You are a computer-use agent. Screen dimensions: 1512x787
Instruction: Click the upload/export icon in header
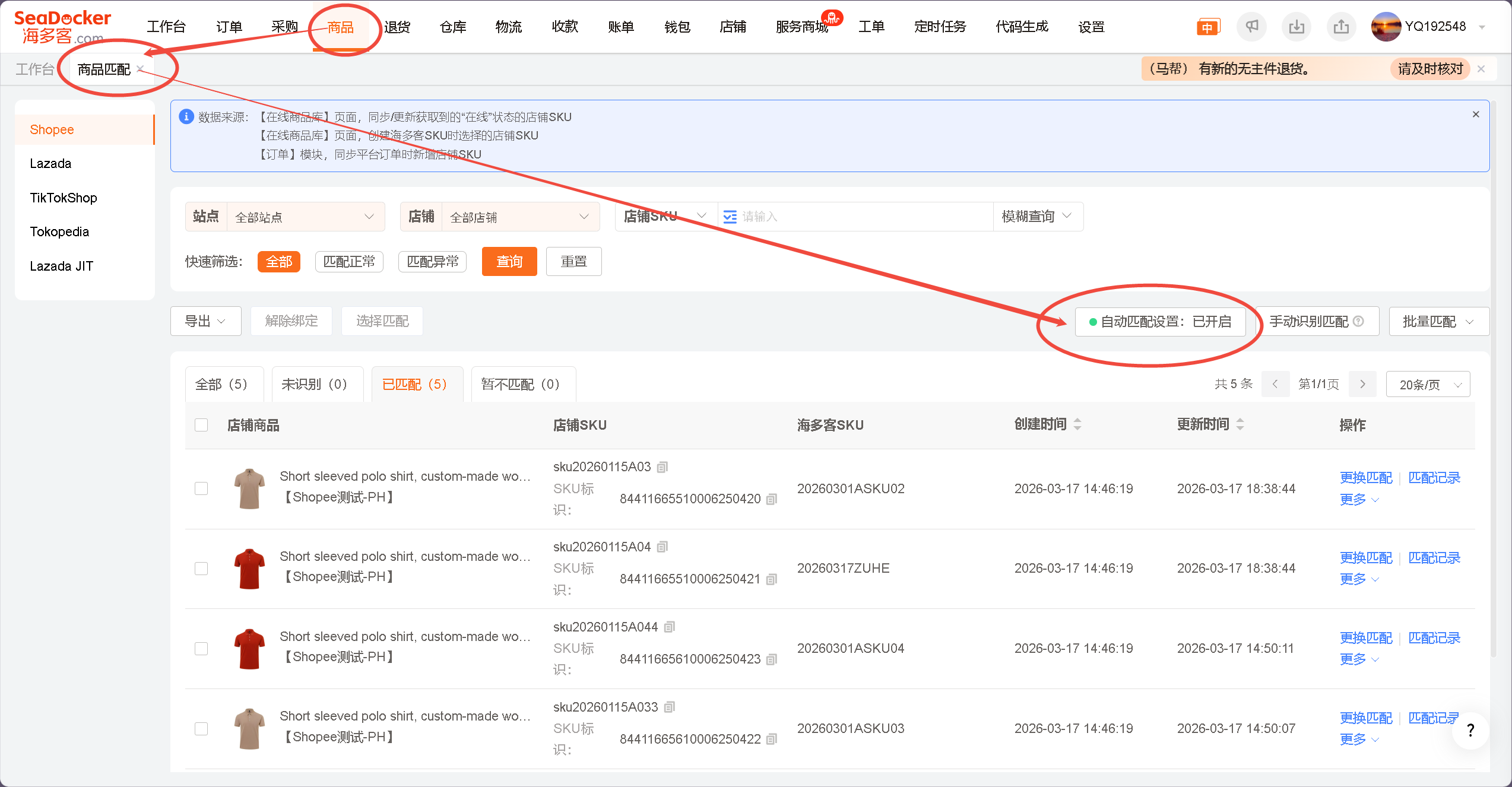point(1341,27)
